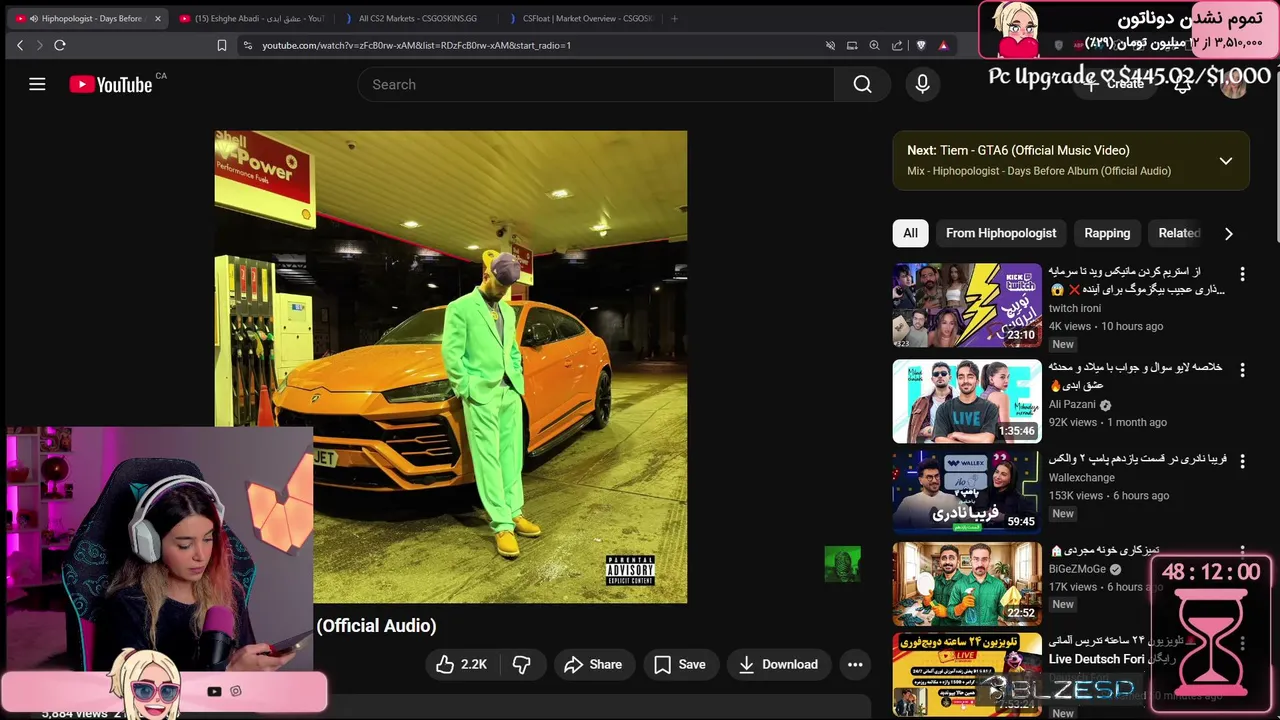Click the search magnifier button
Screen dimensions: 1280x720
click(x=862, y=85)
